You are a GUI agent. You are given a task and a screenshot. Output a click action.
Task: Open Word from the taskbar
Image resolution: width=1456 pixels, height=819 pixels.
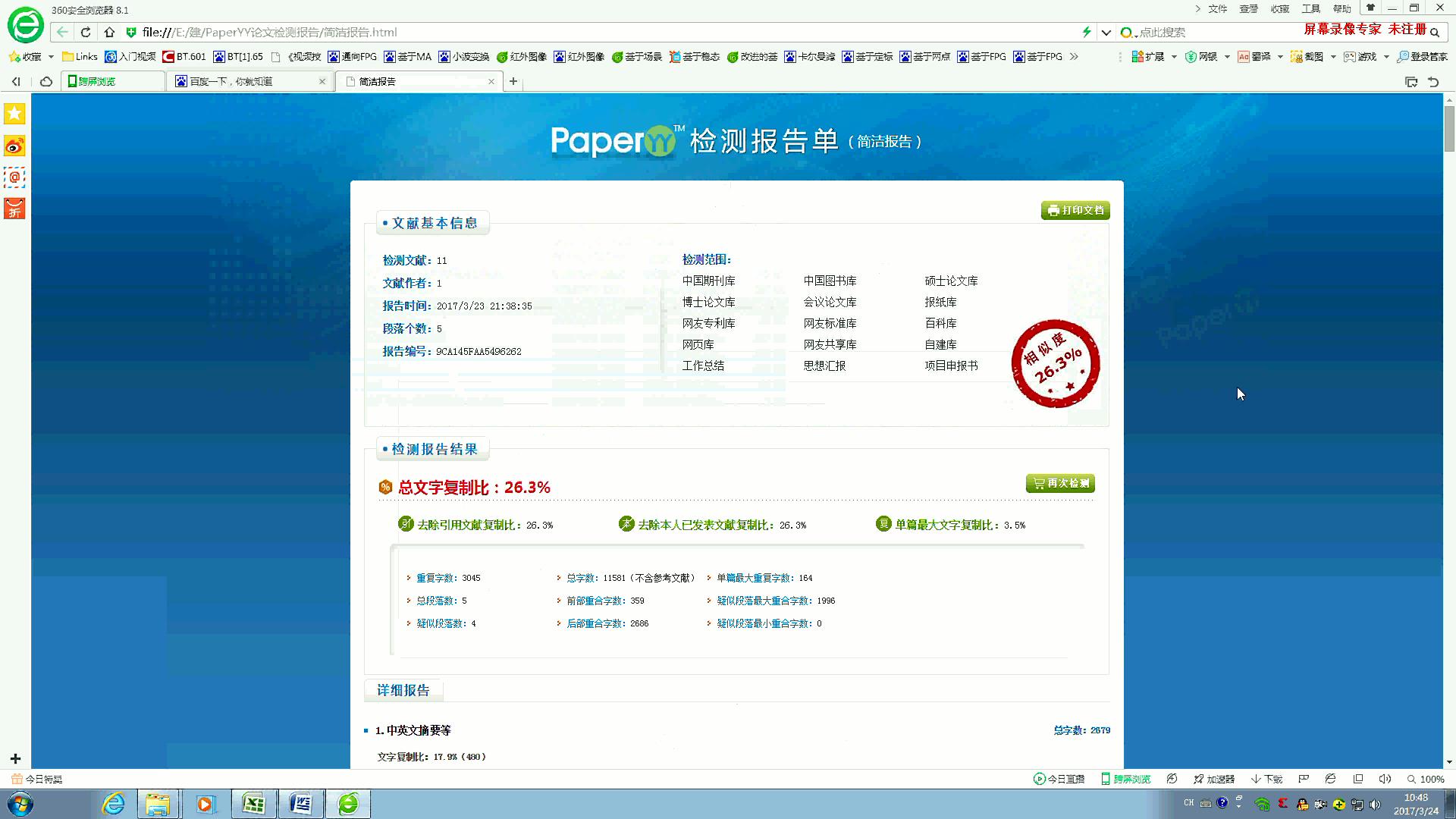301,804
